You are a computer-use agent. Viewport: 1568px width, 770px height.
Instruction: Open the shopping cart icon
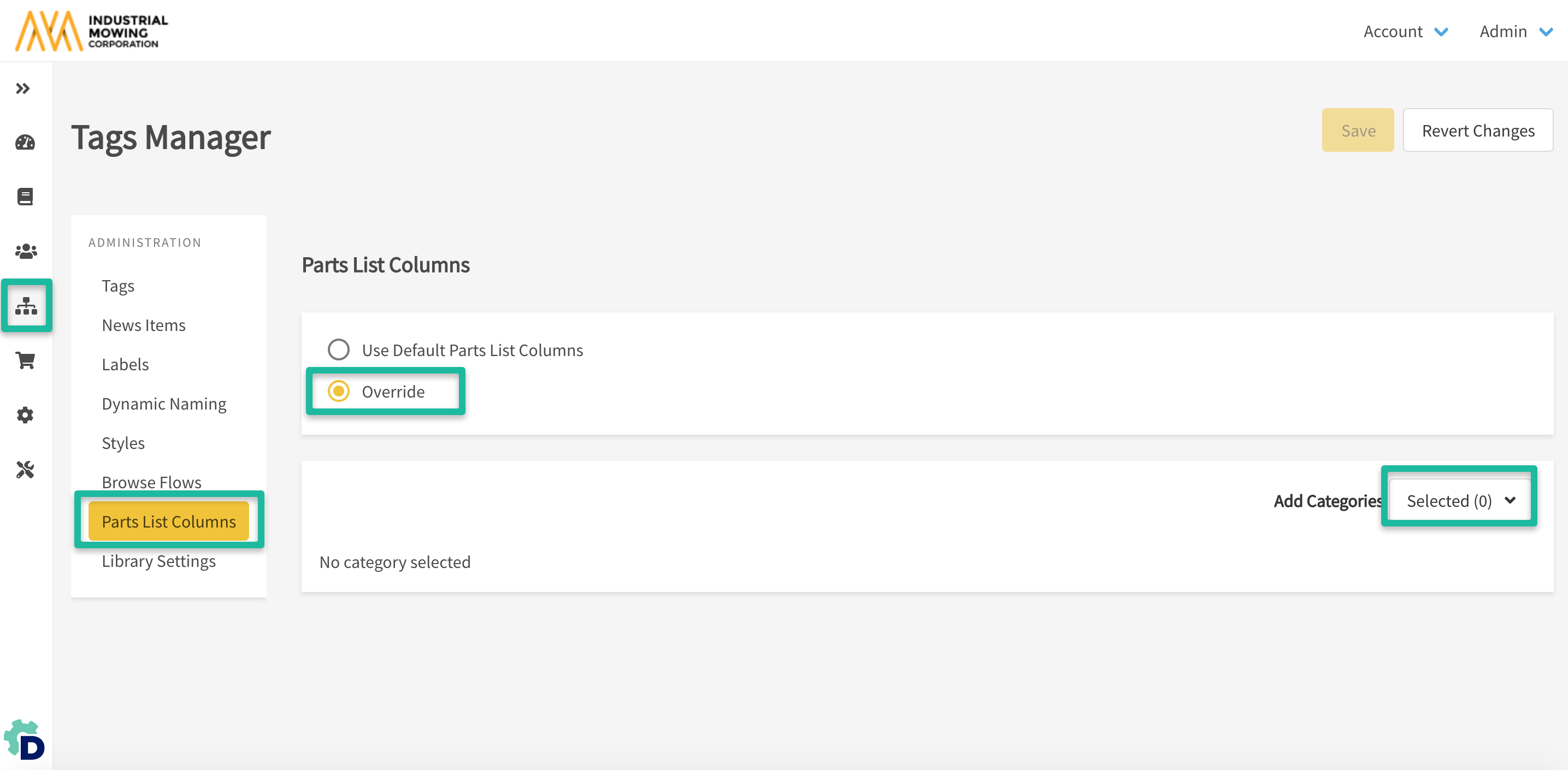26,360
